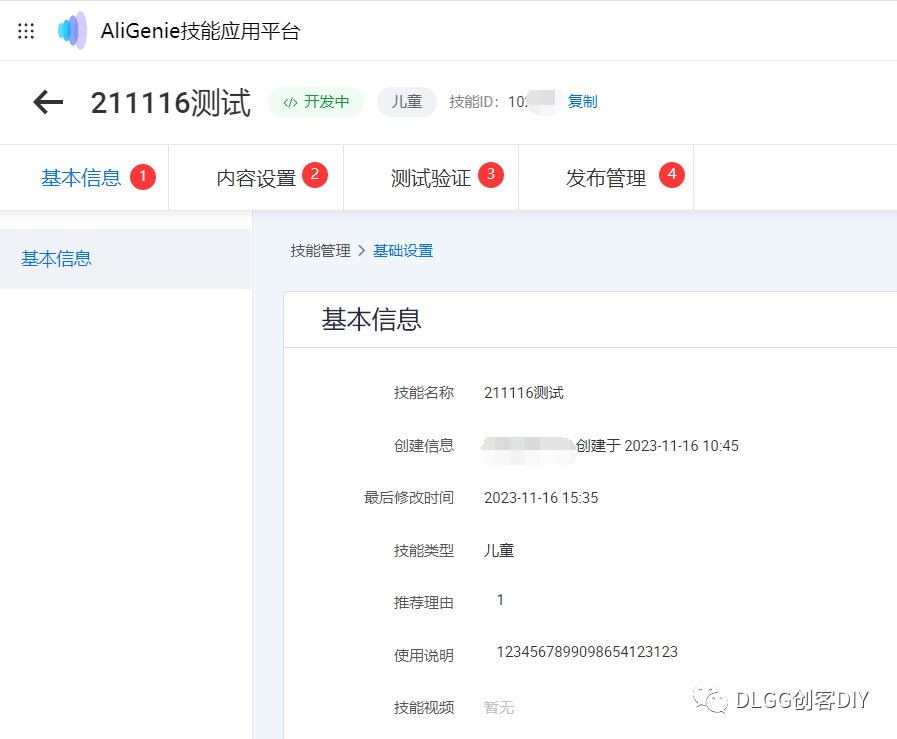The width and height of the screenshot is (897, 739).
Task: Click the 211116测试 page heading
Action: coord(170,102)
